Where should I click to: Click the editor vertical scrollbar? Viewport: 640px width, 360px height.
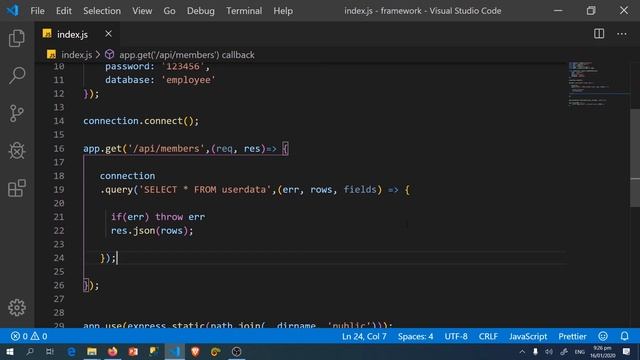pyautogui.click(x=635, y=157)
